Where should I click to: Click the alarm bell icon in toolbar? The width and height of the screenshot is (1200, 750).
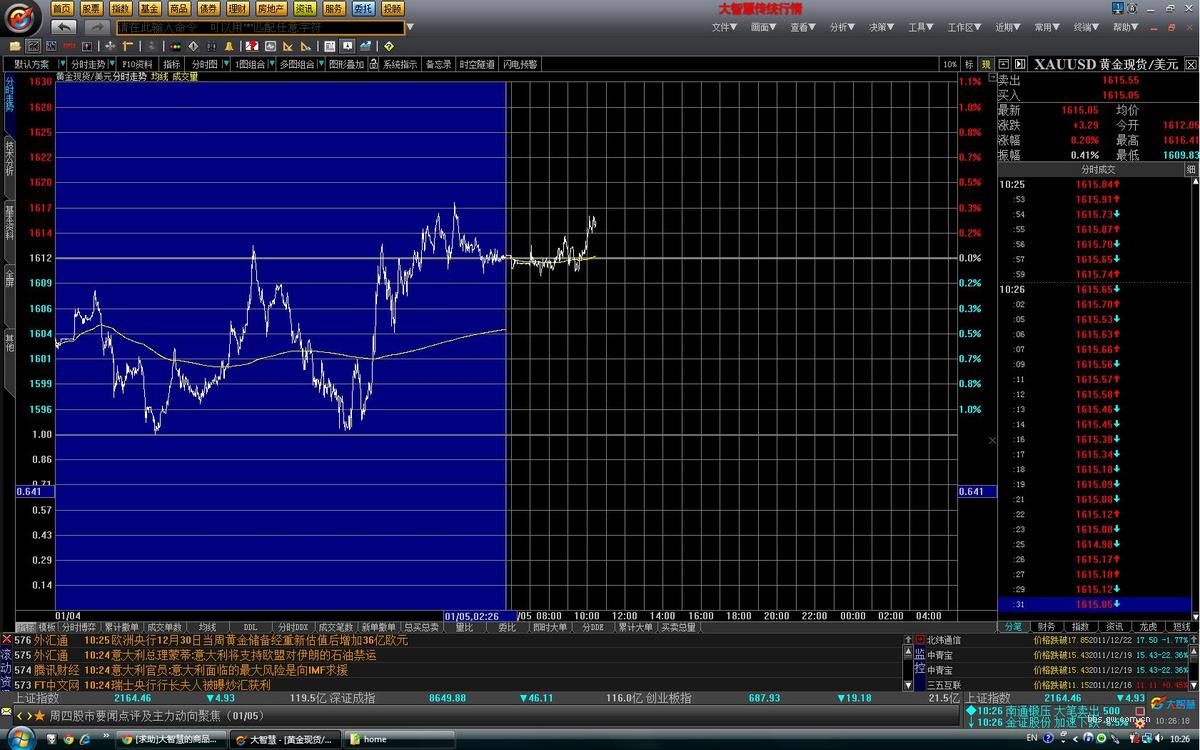pos(229,46)
